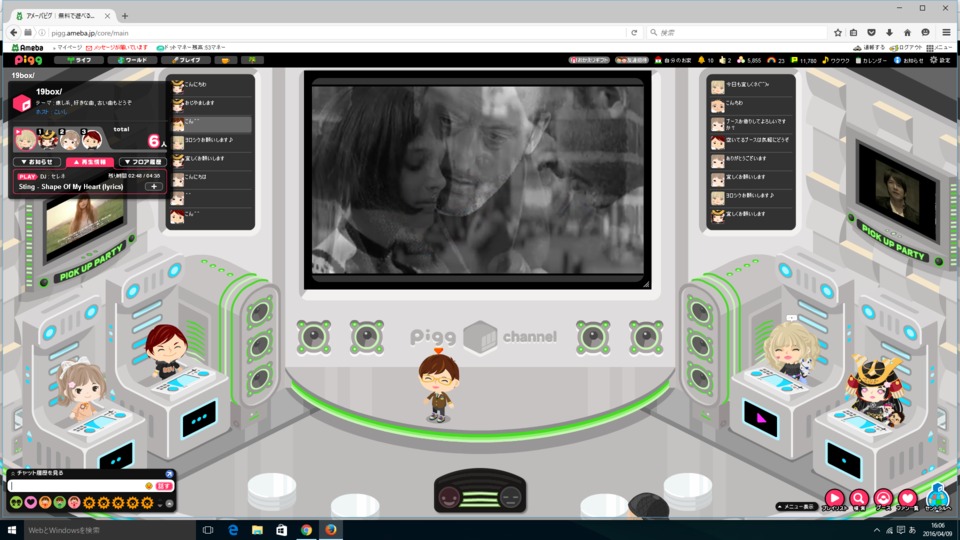Open ワクワク music note item
The width and height of the screenshot is (960, 540).
coord(835,60)
